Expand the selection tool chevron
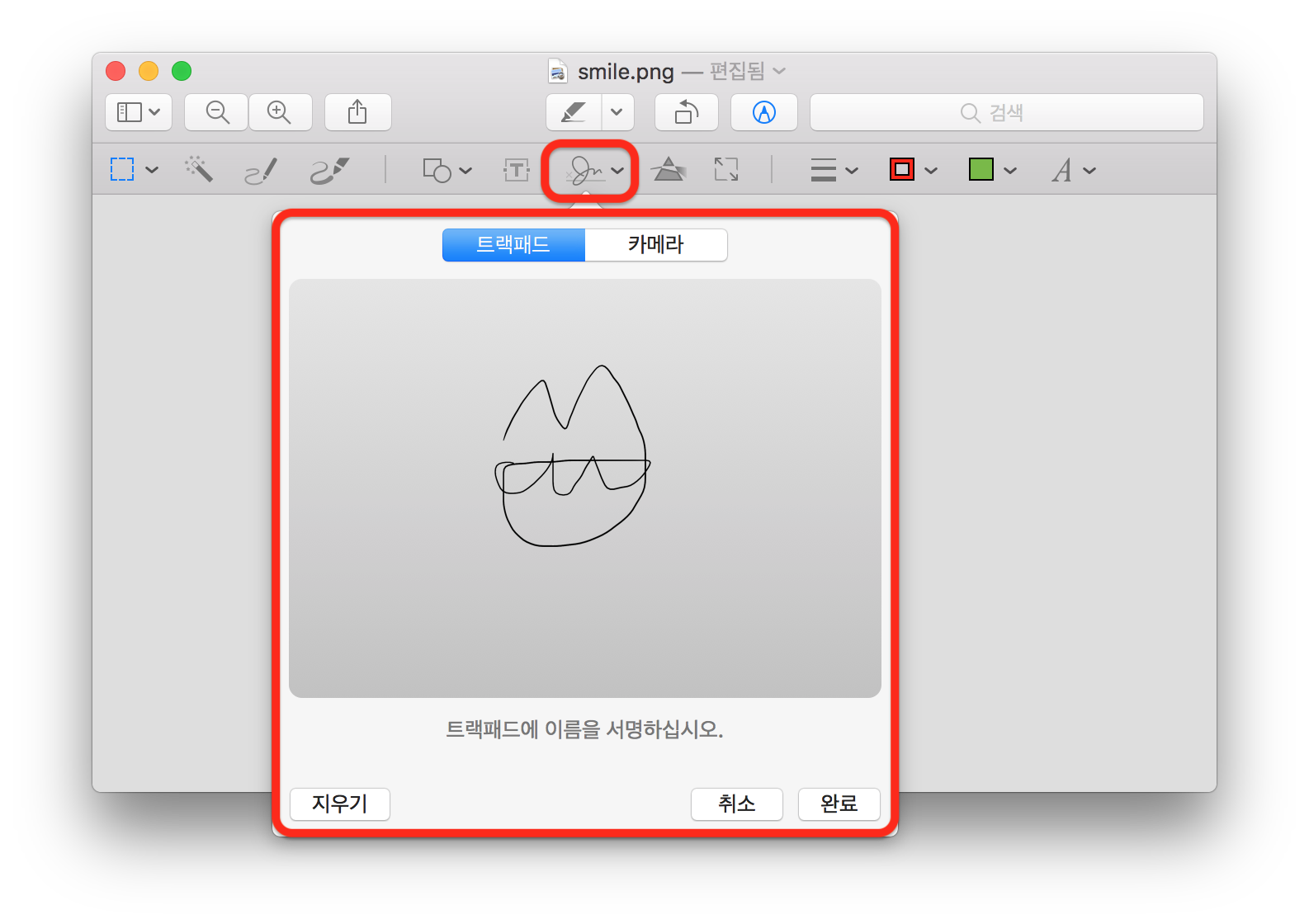Screen dimensions: 1309x924 [152, 170]
